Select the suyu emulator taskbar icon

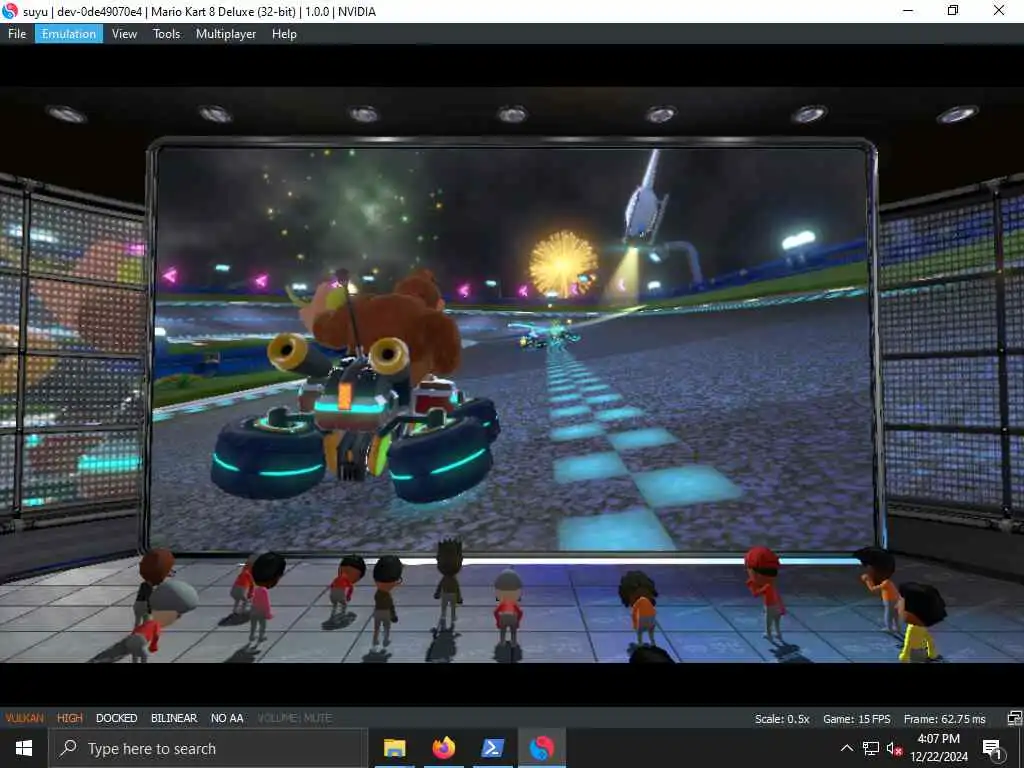click(541, 748)
